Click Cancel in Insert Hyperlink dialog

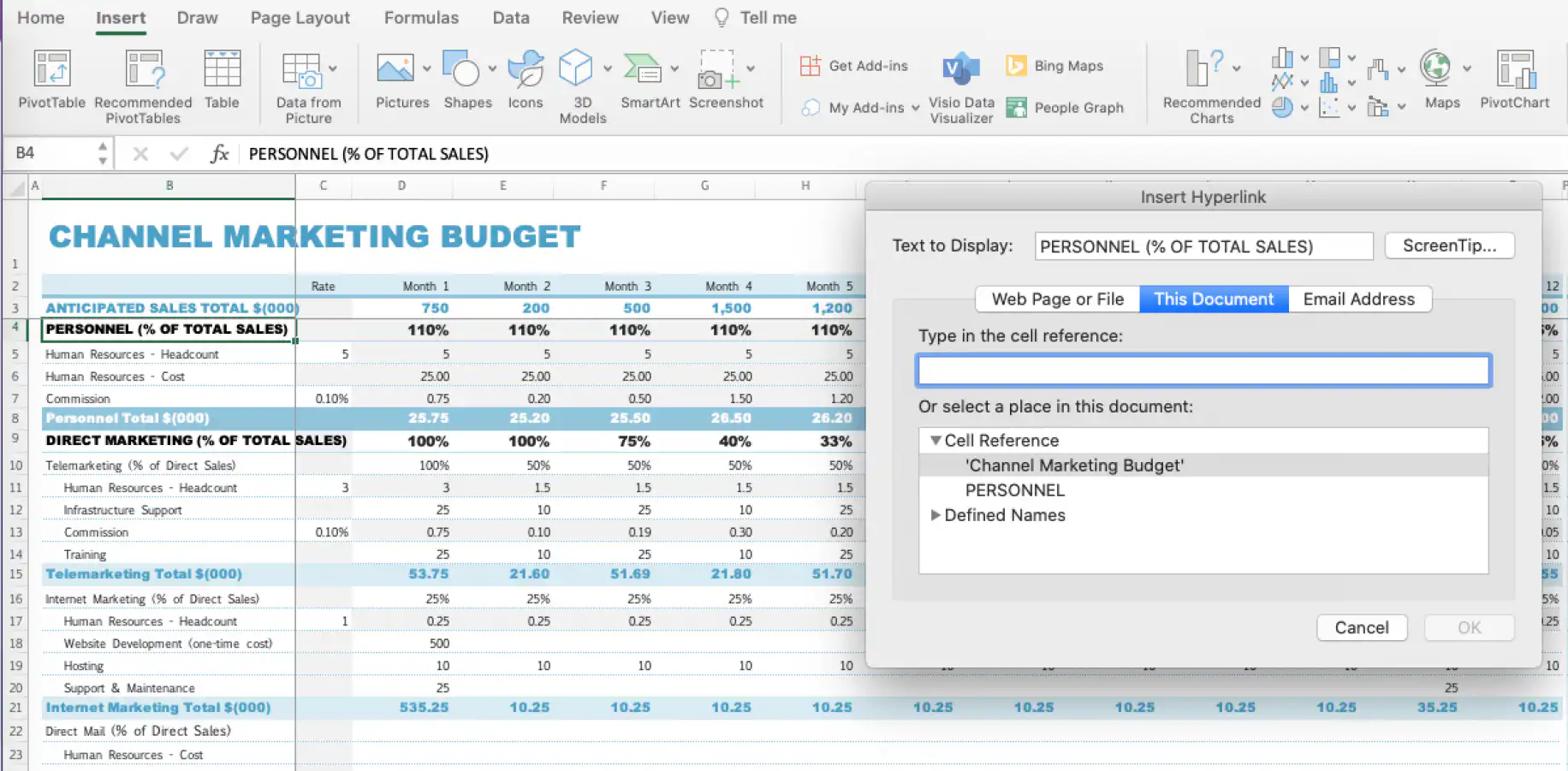point(1362,628)
